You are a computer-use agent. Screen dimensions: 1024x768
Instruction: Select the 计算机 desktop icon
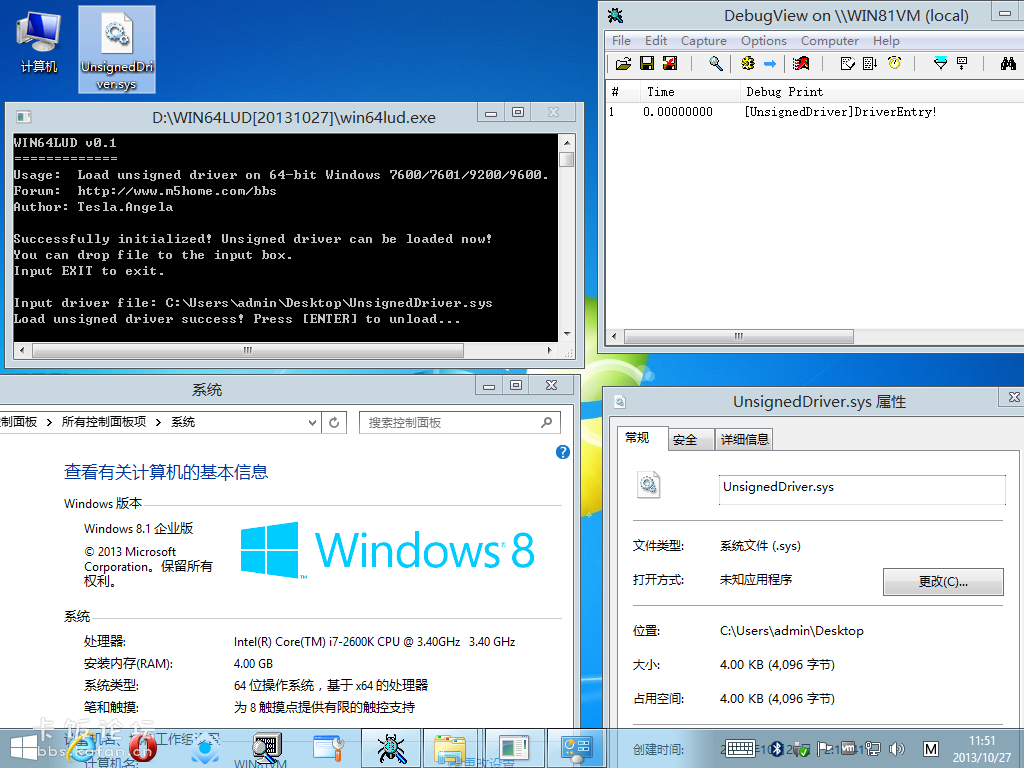(39, 42)
